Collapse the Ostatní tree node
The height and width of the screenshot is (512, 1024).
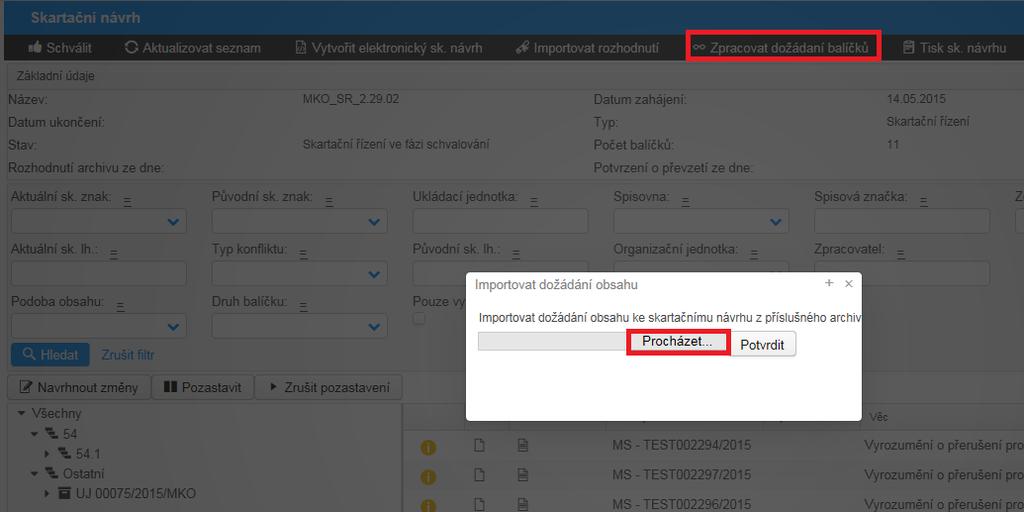point(34,473)
